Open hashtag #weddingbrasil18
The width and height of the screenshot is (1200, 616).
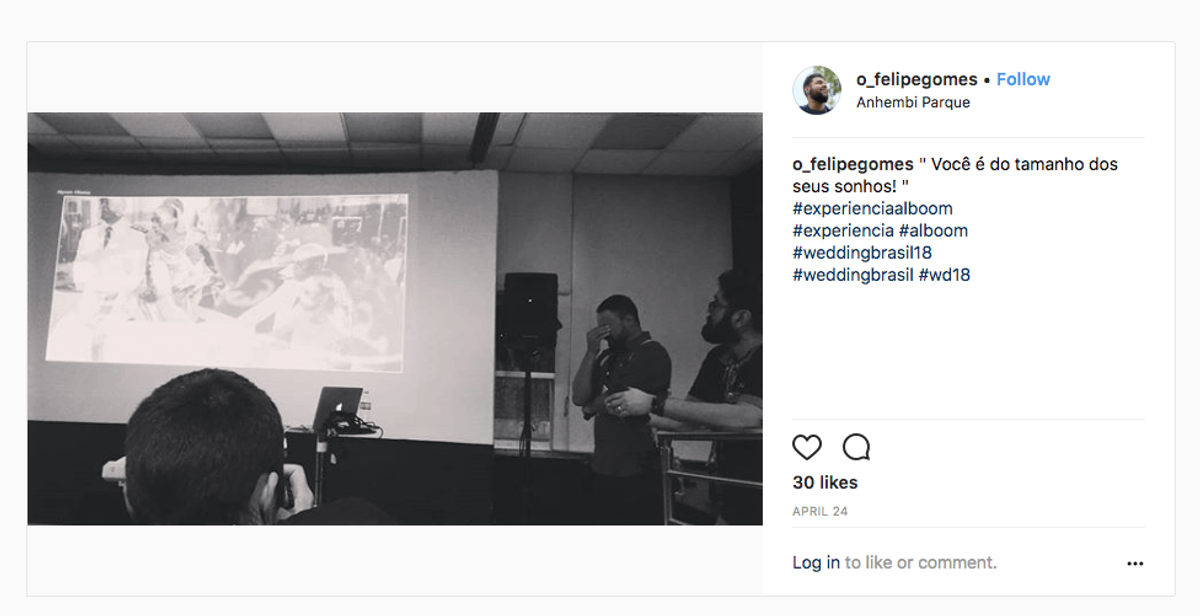pyautogui.click(x=863, y=253)
